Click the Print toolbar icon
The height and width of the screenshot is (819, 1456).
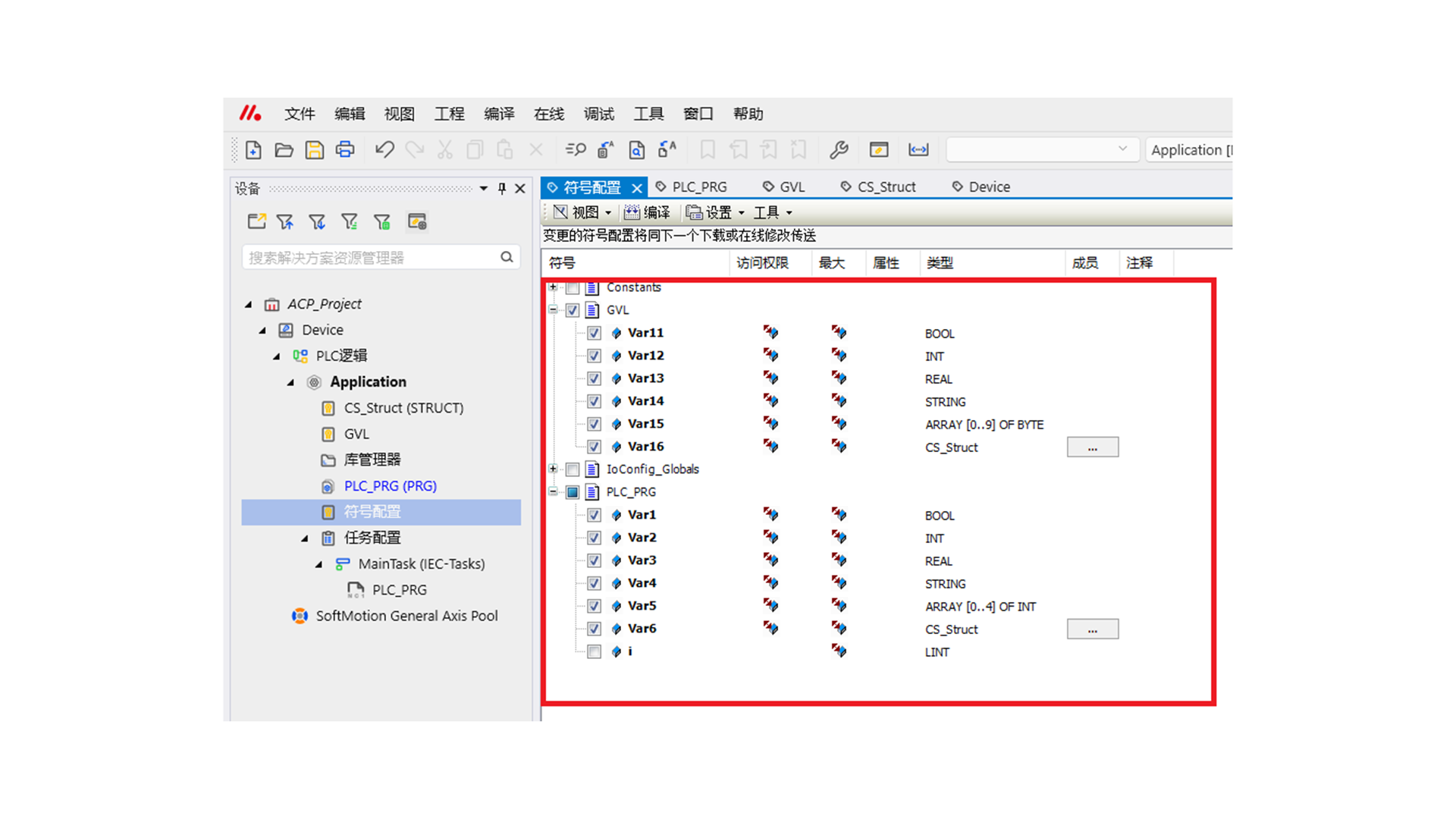pos(345,150)
